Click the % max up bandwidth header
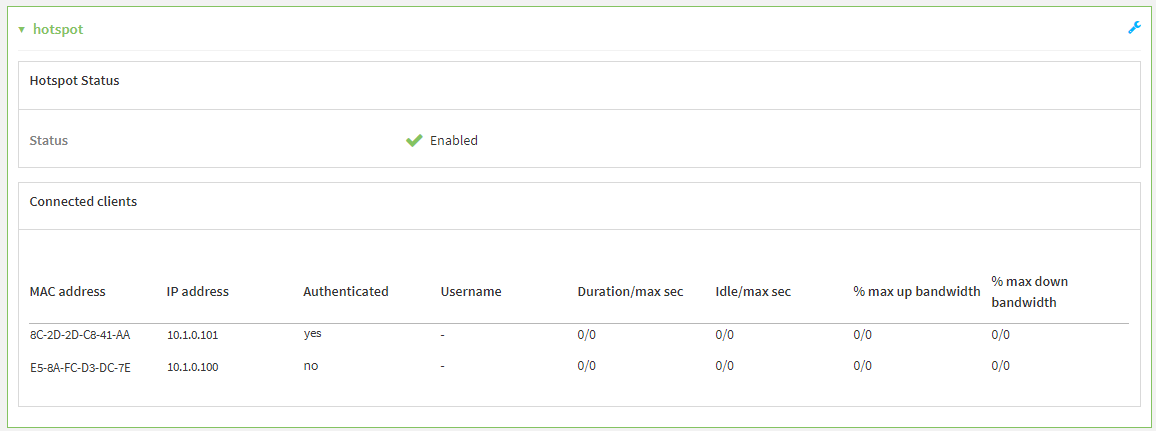Image resolution: width=1156 pixels, height=431 pixels. click(x=916, y=292)
